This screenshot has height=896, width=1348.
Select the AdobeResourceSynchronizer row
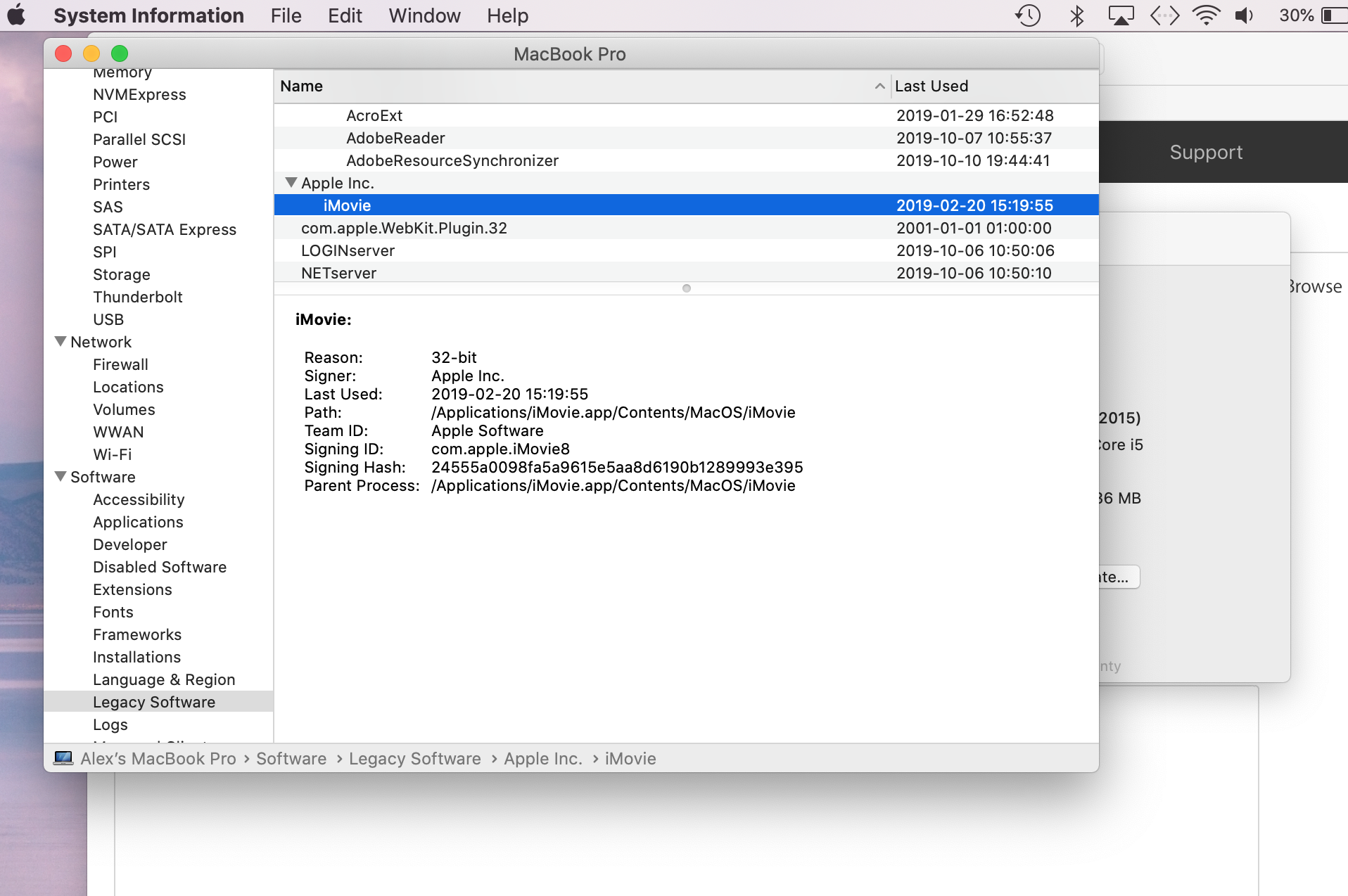tap(686, 160)
